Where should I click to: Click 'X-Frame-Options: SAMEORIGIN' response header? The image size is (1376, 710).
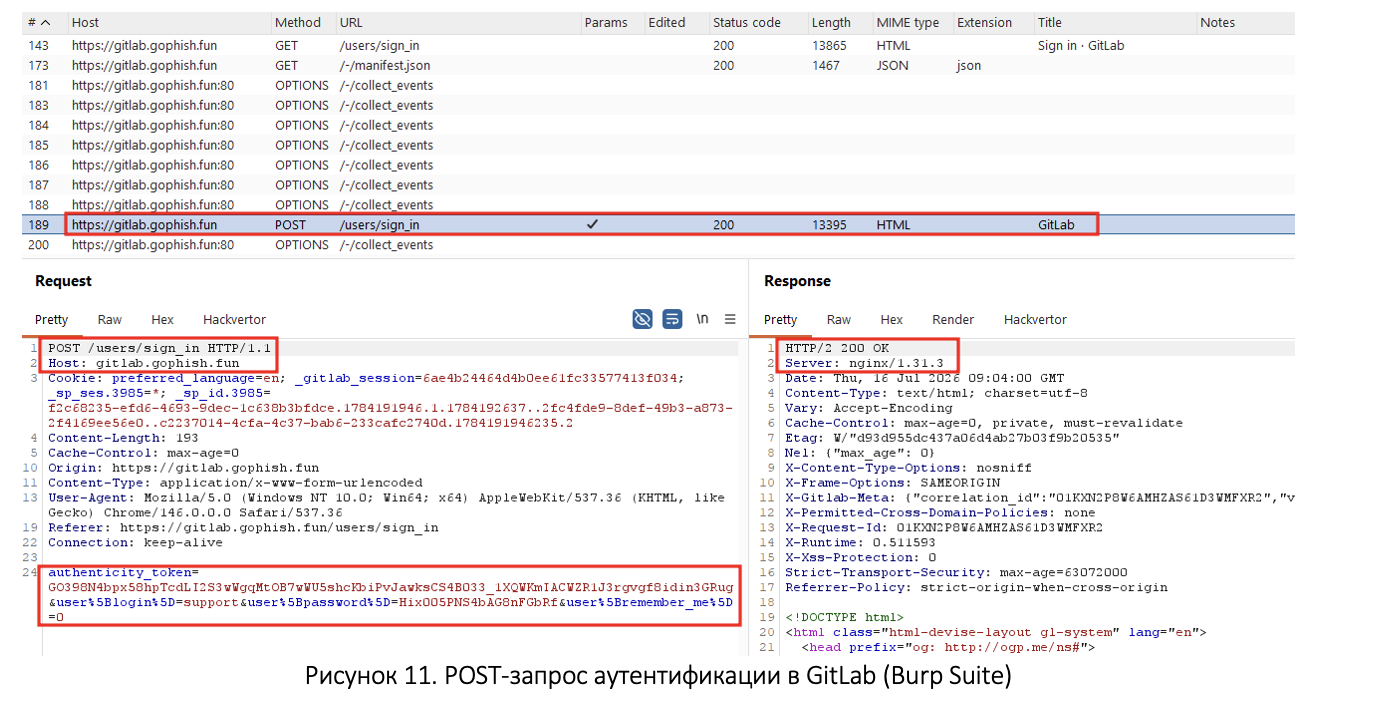click(893, 483)
